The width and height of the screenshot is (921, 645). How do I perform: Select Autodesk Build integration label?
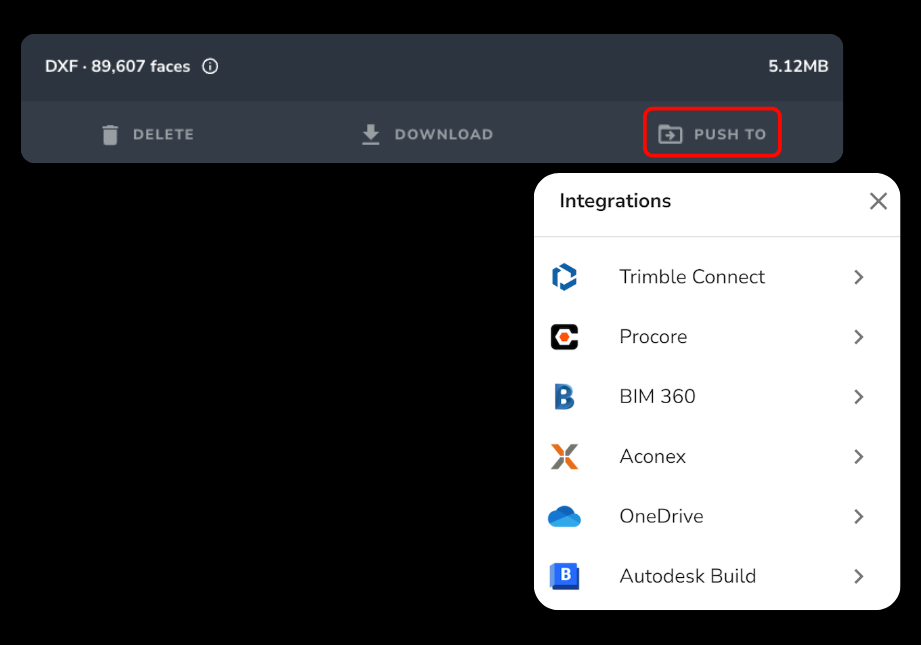pyautogui.click(x=688, y=576)
